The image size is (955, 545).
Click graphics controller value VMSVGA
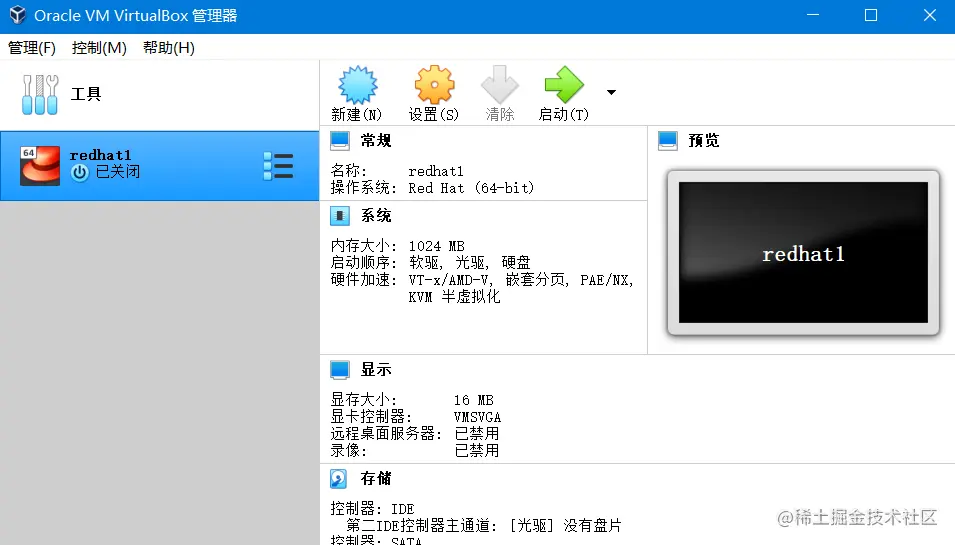(478, 417)
